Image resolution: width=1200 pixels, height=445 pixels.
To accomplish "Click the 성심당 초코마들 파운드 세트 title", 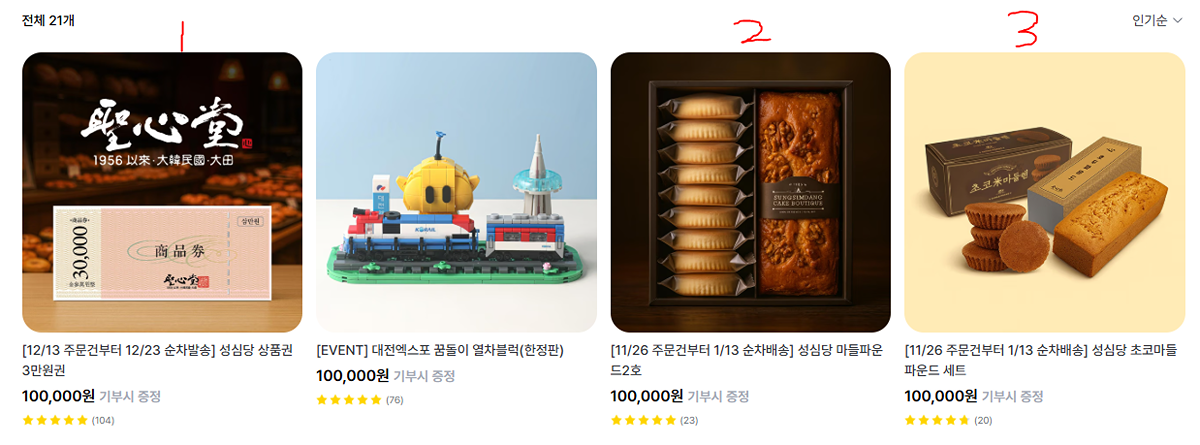I will (1041, 360).
